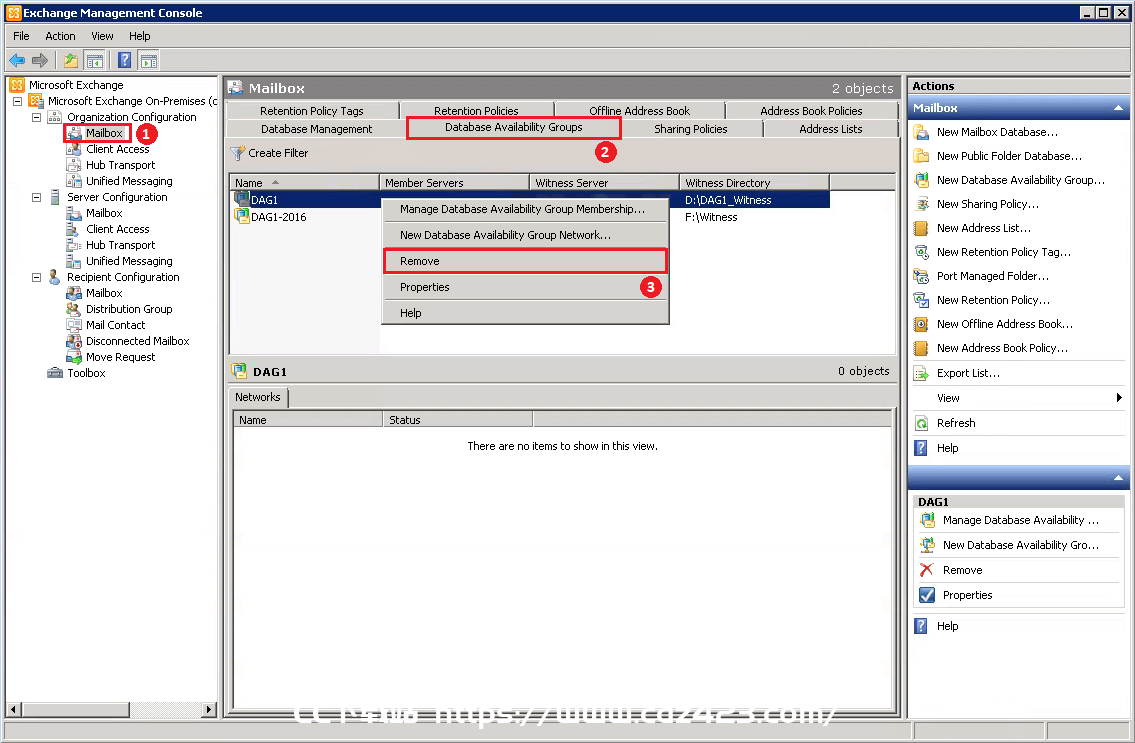Choose Remove from the context menu
The image size is (1135, 743).
(525, 261)
